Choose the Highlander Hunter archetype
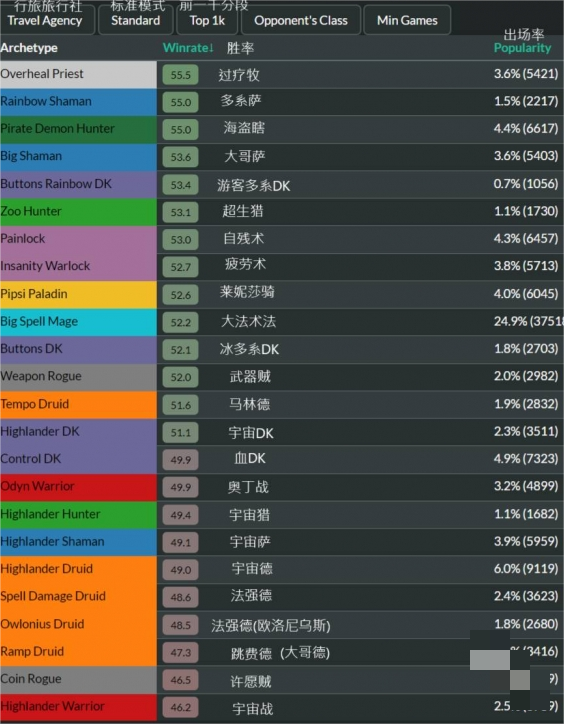 coord(79,514)
